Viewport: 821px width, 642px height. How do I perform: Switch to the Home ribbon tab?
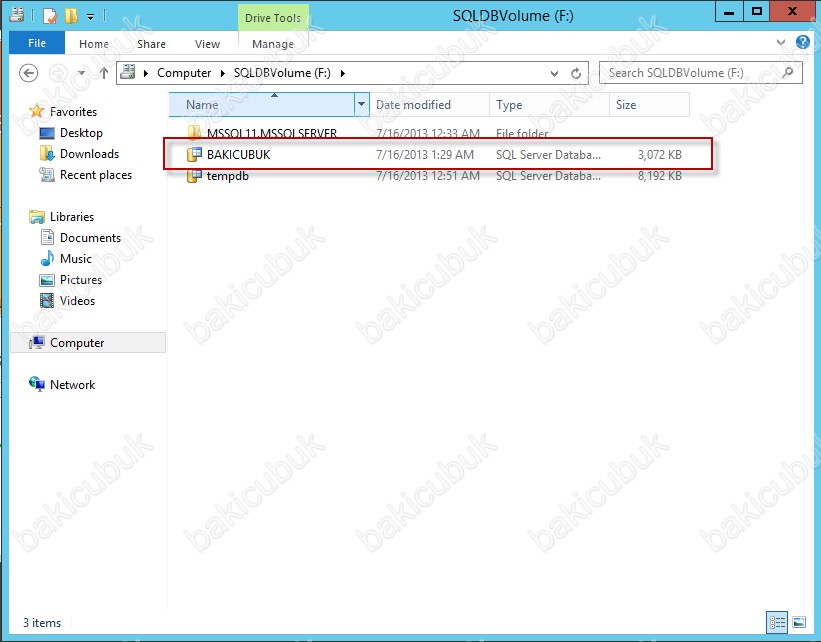pyautogui.click(x=94, y=44)
